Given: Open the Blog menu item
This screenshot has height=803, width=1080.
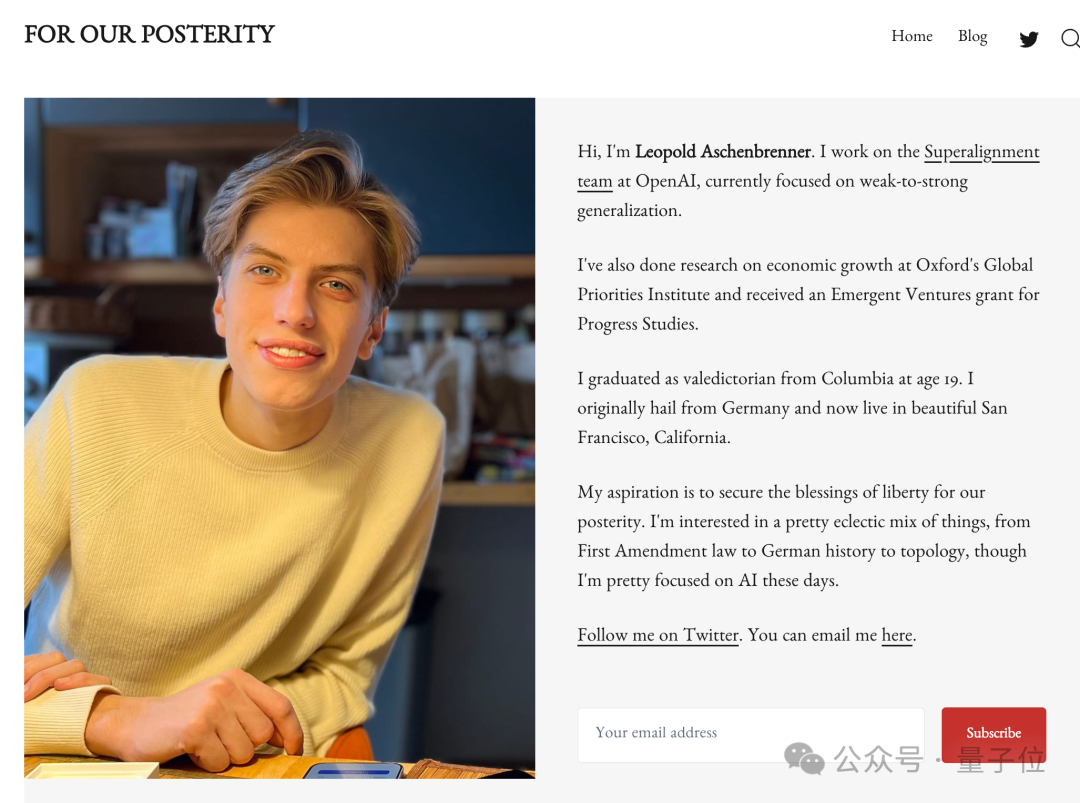Looking at the screenshot, I should [972, 36].
